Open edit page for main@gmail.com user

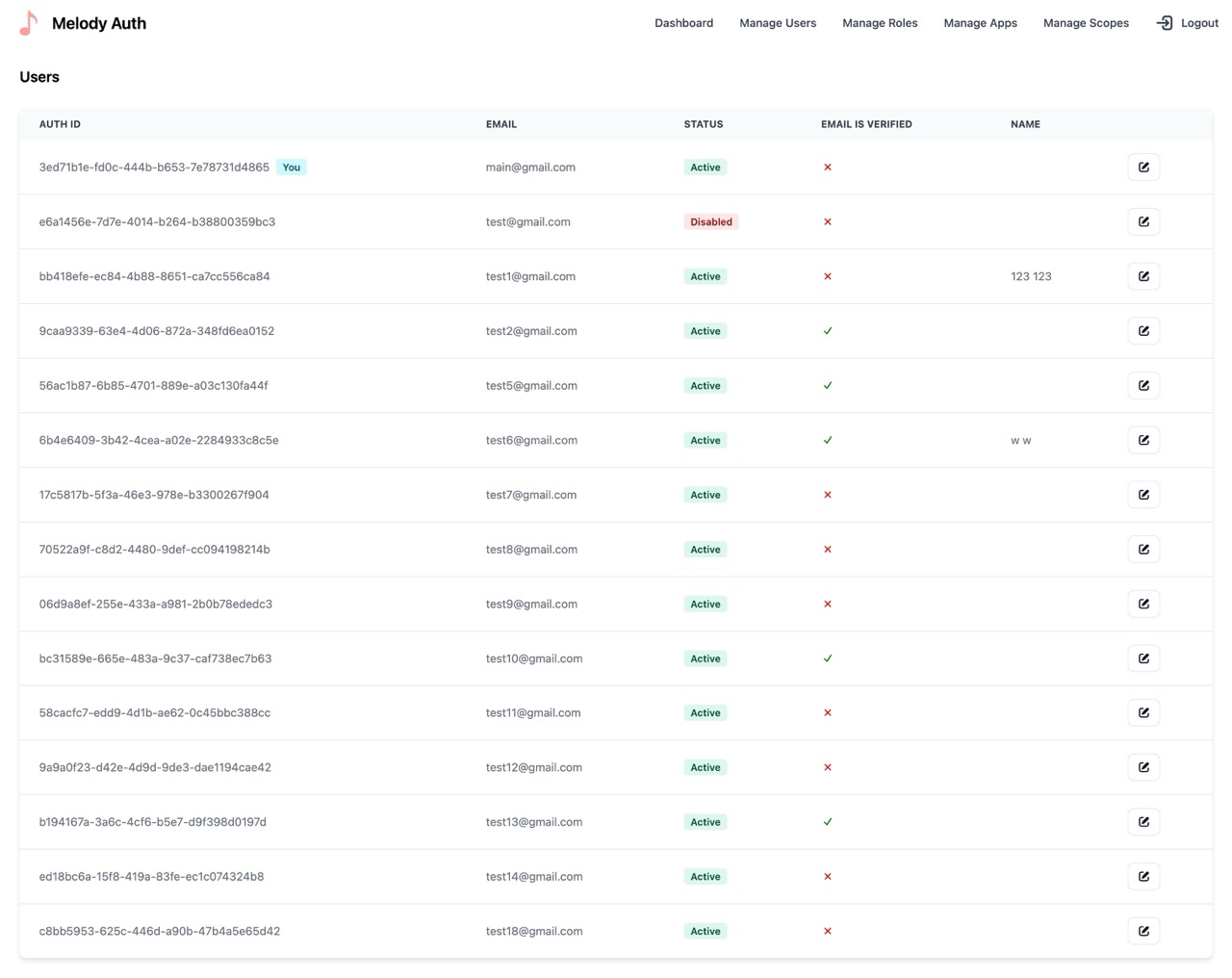[x=1143, y=167]
